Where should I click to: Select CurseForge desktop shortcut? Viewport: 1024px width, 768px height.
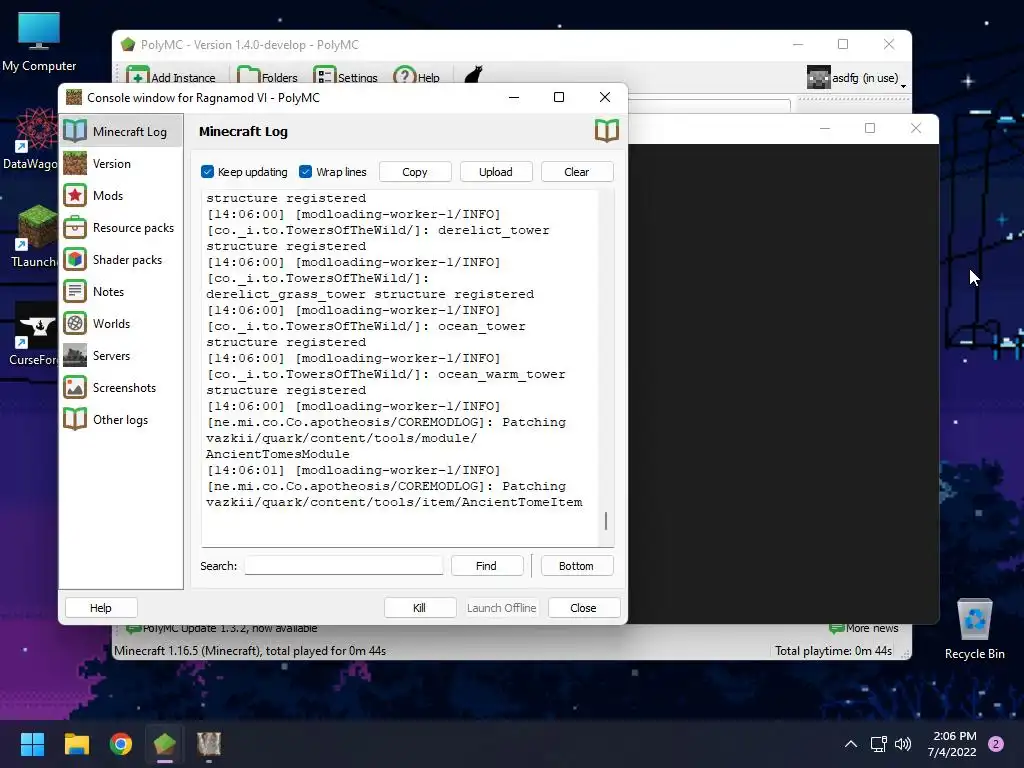tap(33, 334)
